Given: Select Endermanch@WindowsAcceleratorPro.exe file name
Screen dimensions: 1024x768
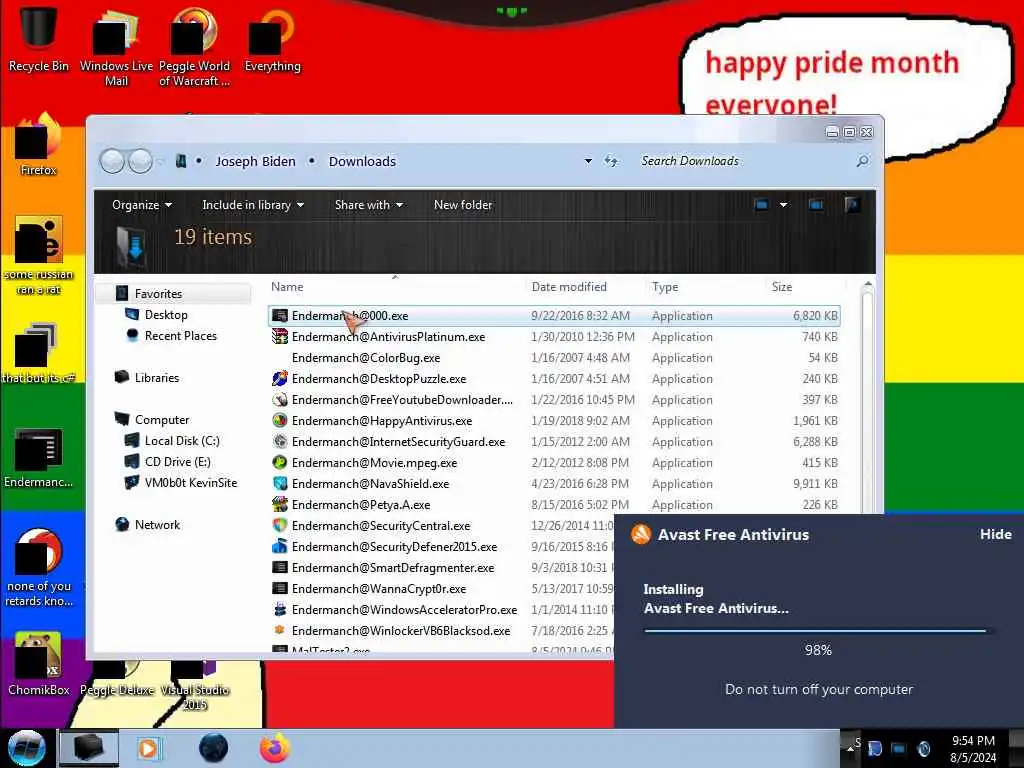Looking at the screenshot, I should (404, 610).
